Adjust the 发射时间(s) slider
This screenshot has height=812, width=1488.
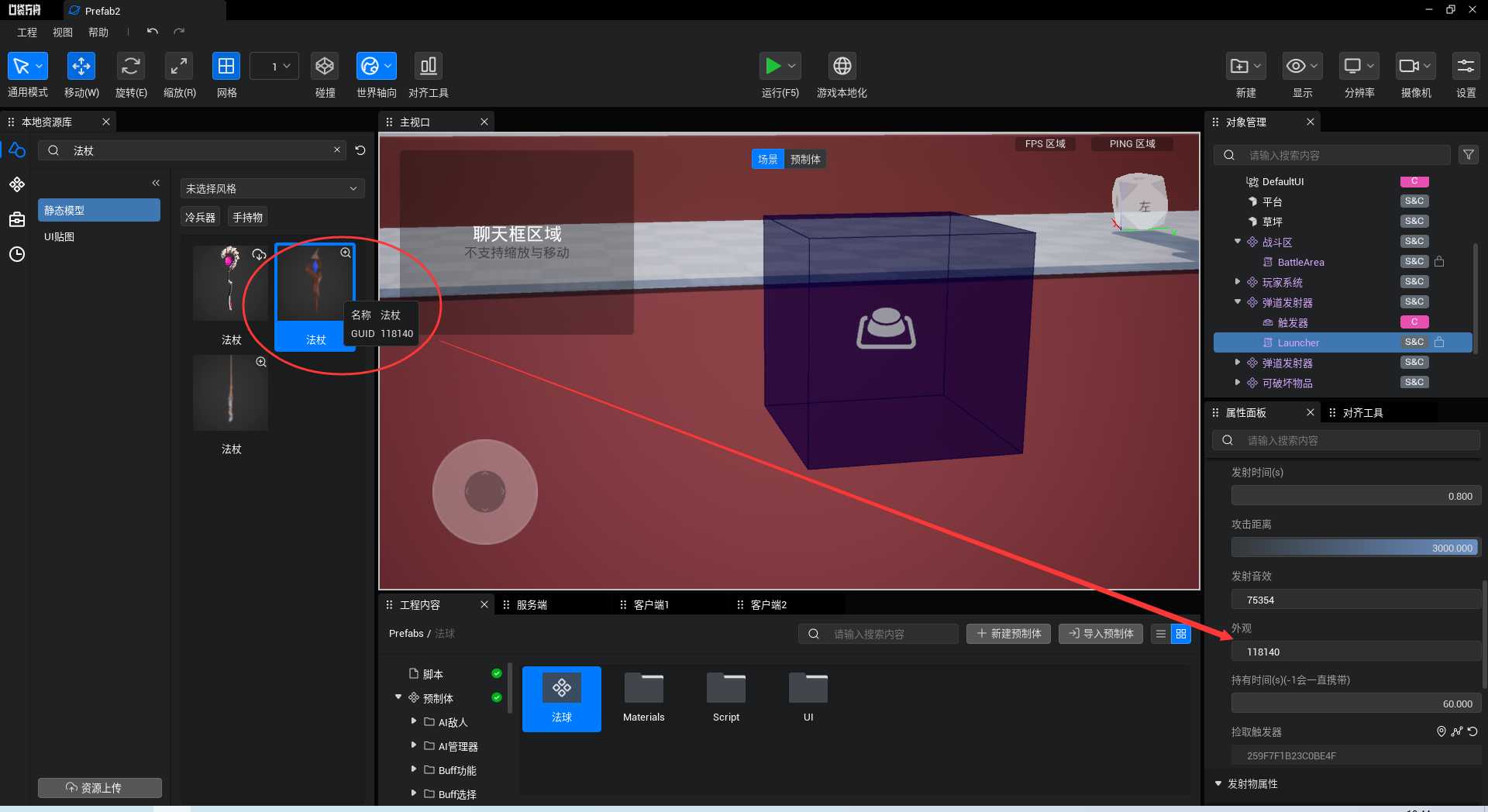tap(1355, 496)
